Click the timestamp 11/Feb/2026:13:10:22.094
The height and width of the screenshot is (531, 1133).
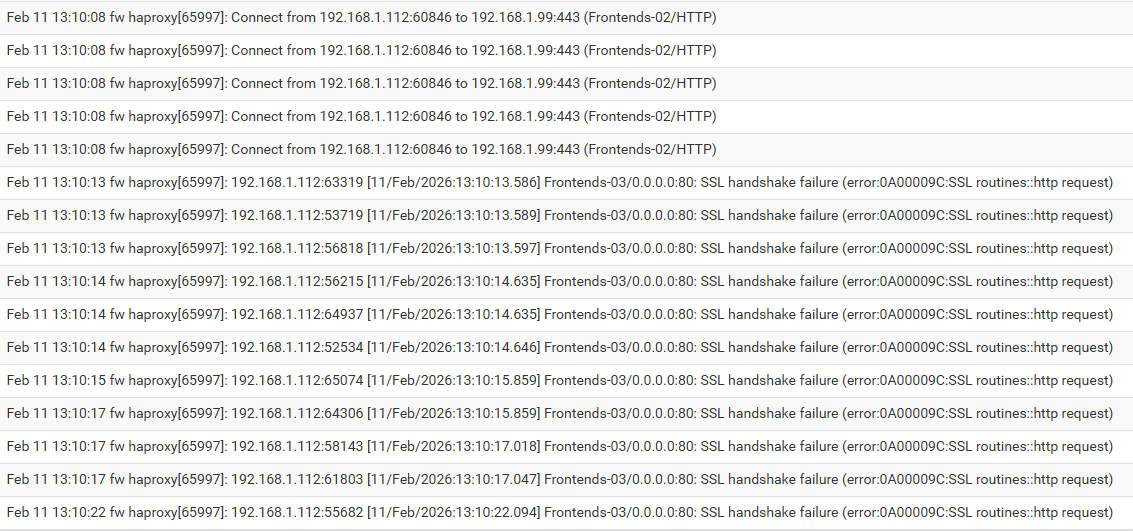(x=453, y=512)
